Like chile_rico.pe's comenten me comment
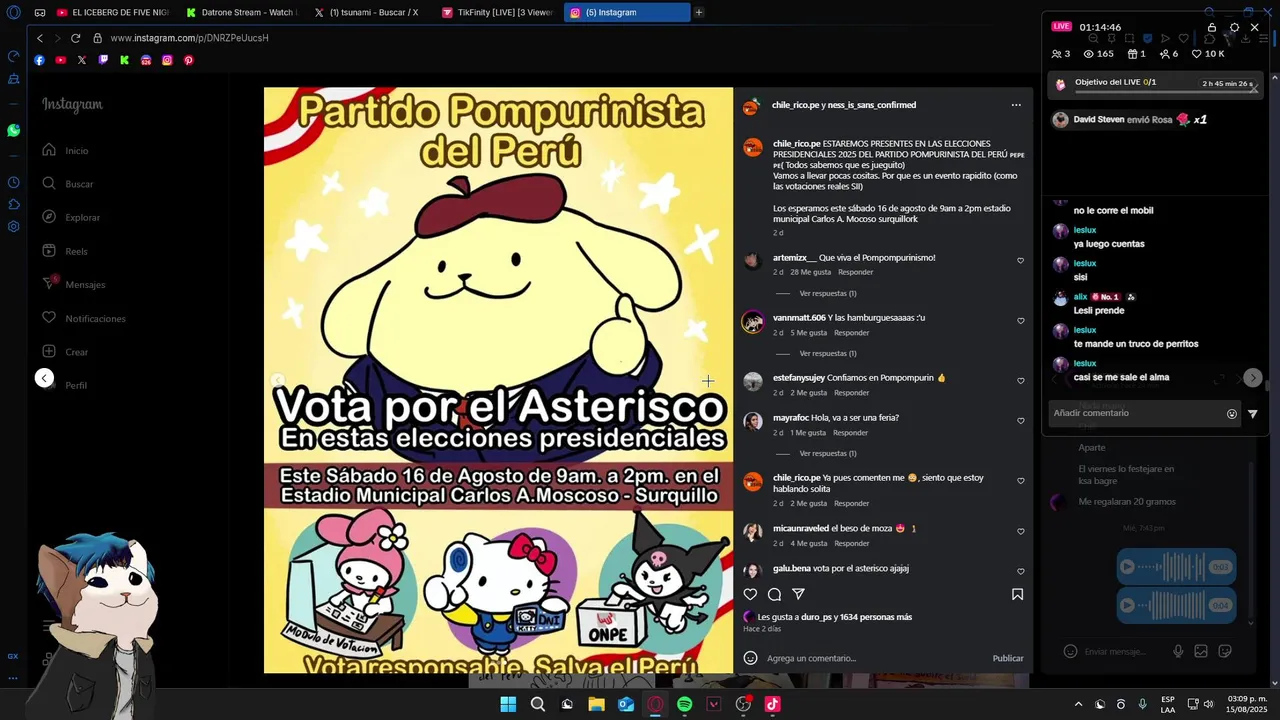1280x720 pixels. [1020, 481]
